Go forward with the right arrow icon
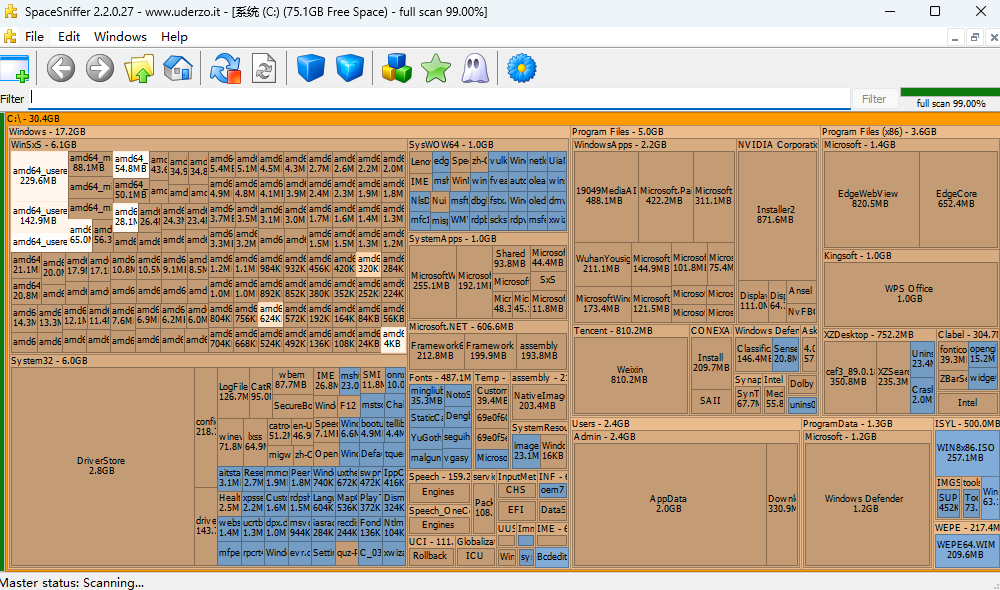 pos(100,68)
